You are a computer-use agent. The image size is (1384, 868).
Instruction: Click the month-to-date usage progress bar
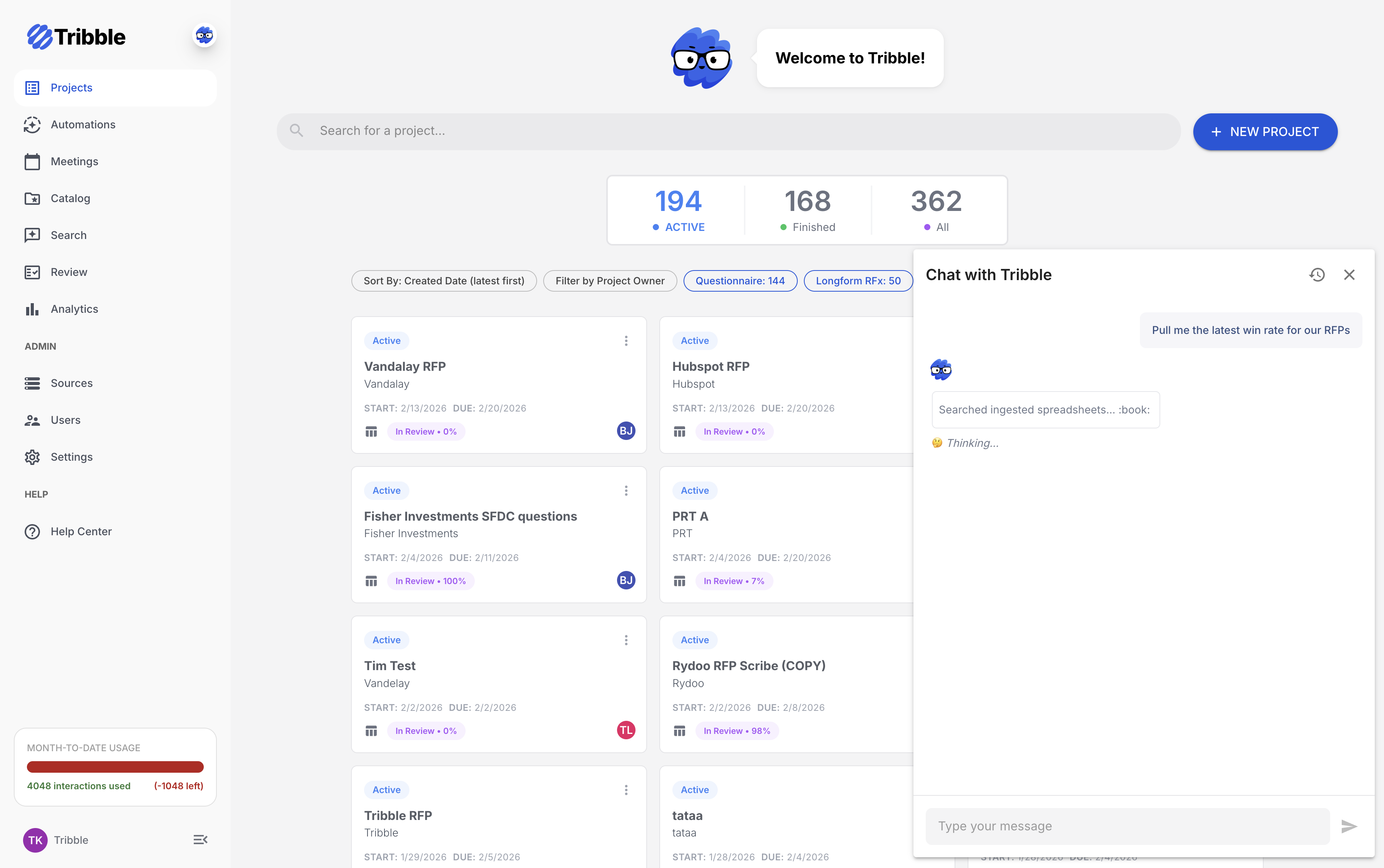[x=115, y=767]
